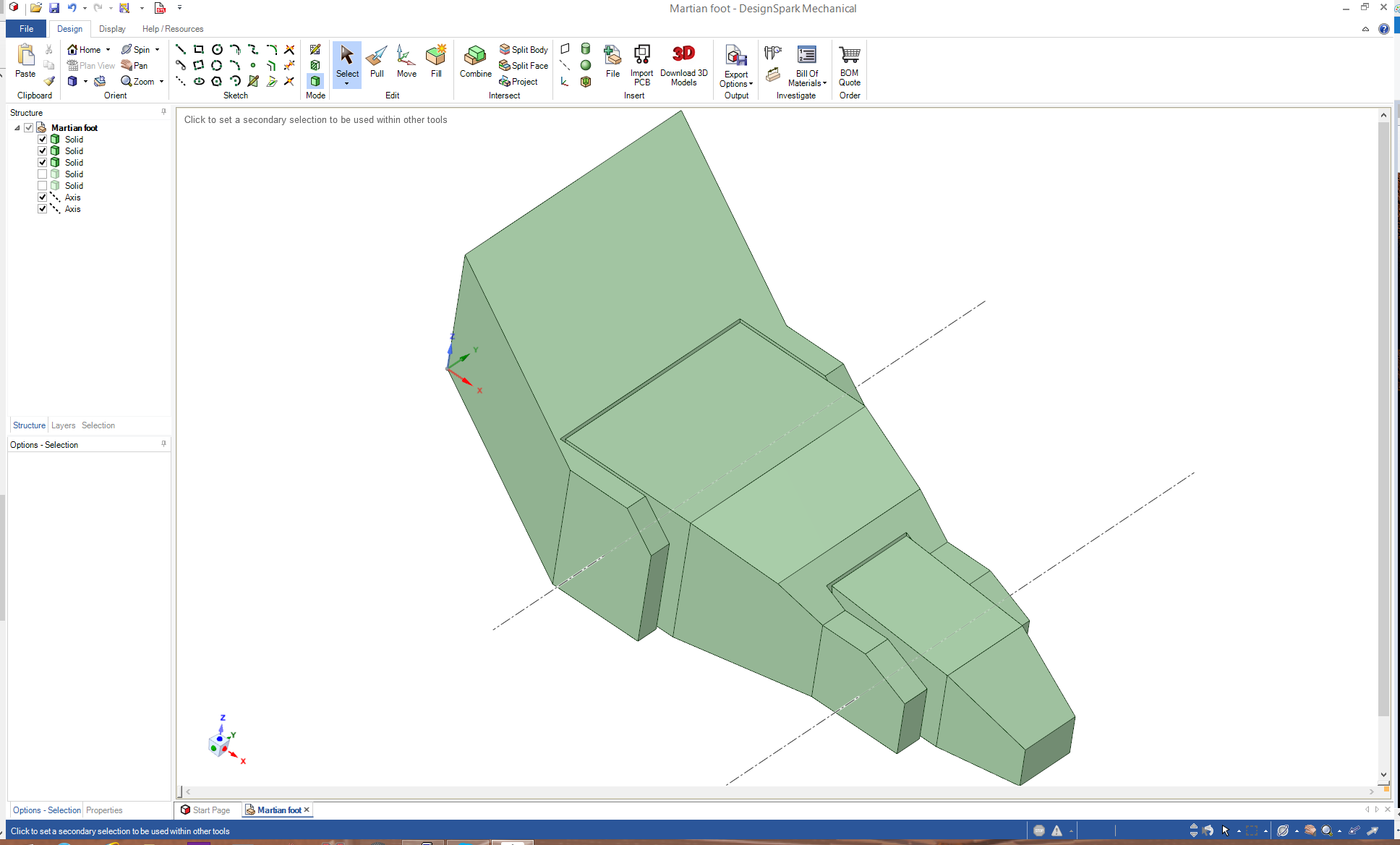Check the fourth Solid's visibility checkbox
Screen dimensions: 1400x845
tap(43, 174)
